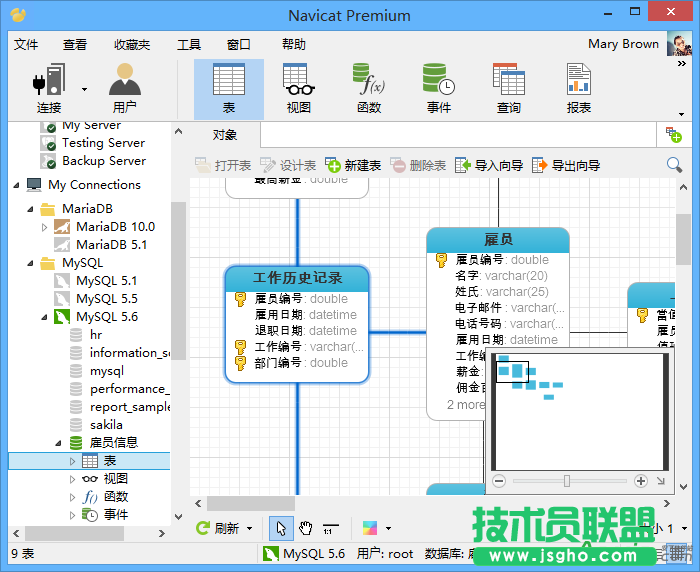
Task: Click MySQL 5.6 icon in status bar
Action: (x=271, y=554)
